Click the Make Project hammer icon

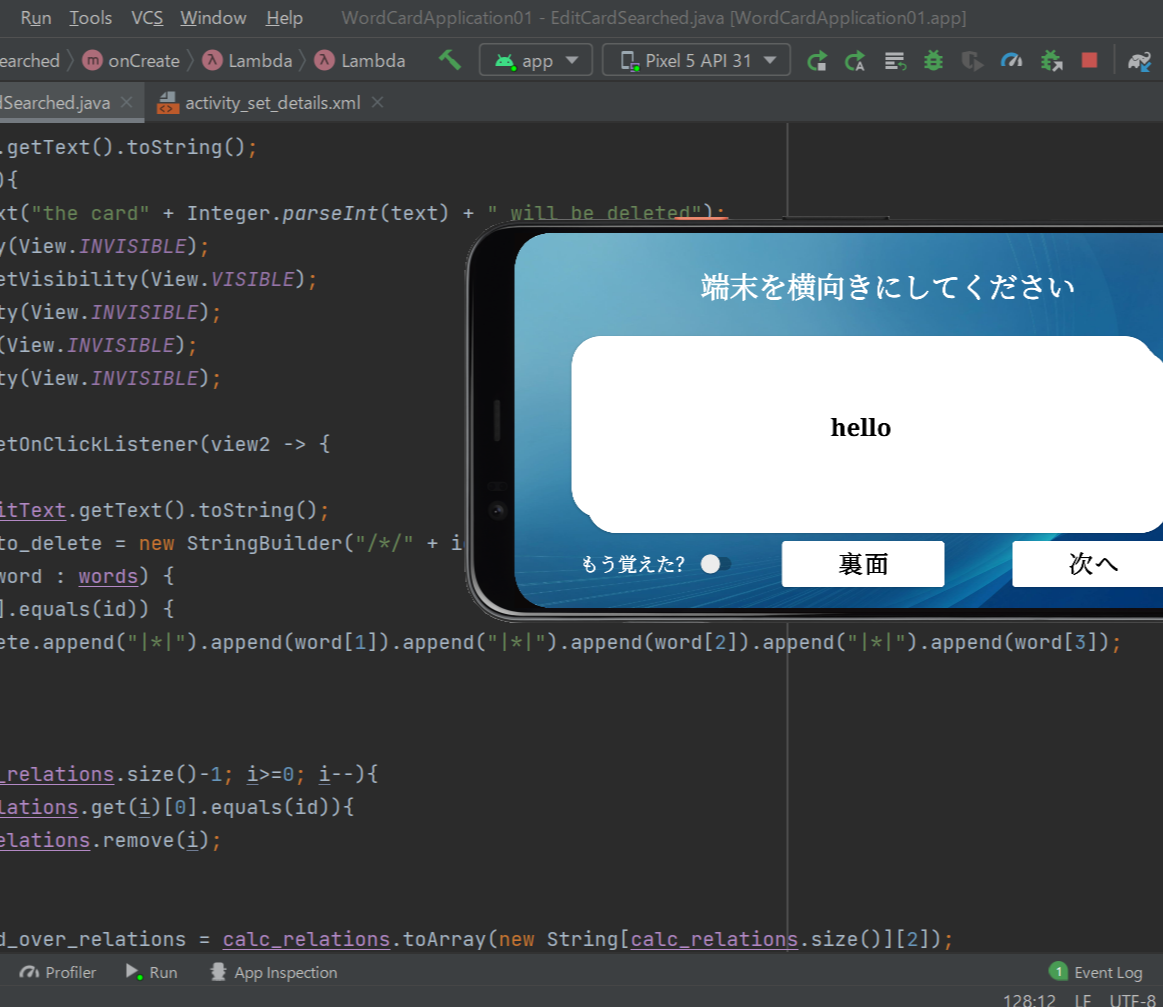pos(449,60)
